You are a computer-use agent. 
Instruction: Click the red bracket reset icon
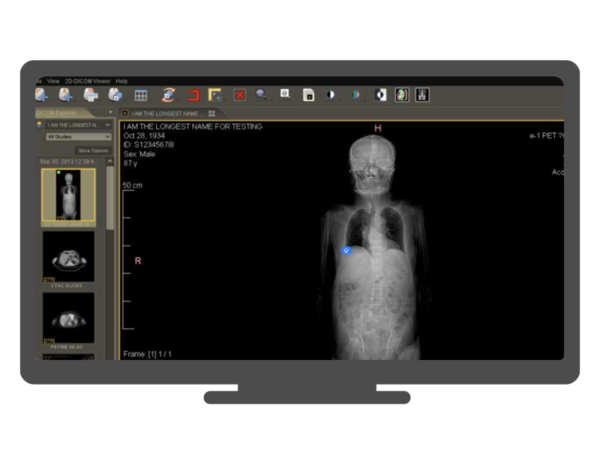tap(193, 95)
